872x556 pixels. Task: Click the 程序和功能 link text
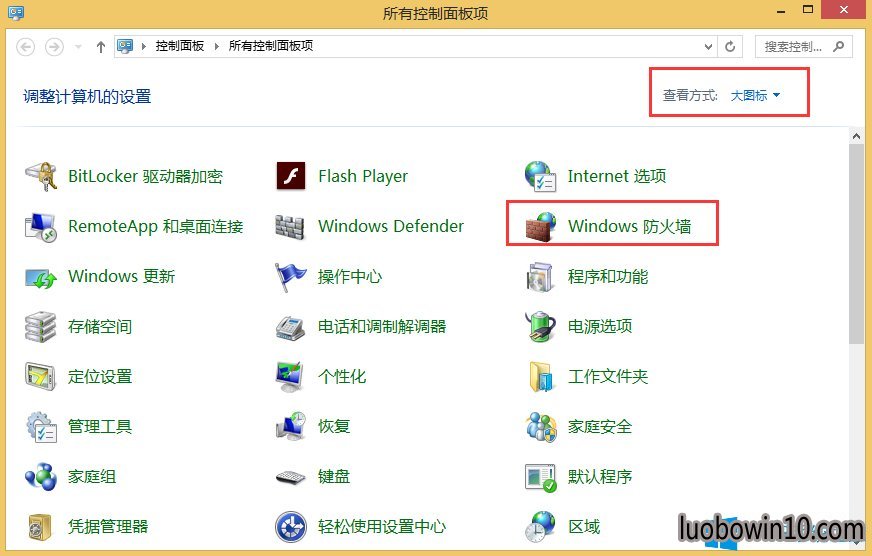(x=608, y=276)
